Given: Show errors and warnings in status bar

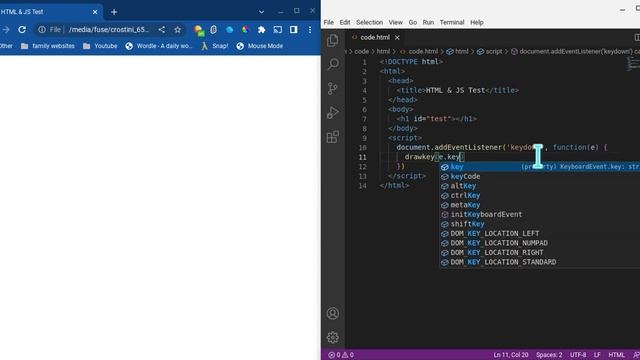Looking at the screenshot, I should (x=341, y=355).
